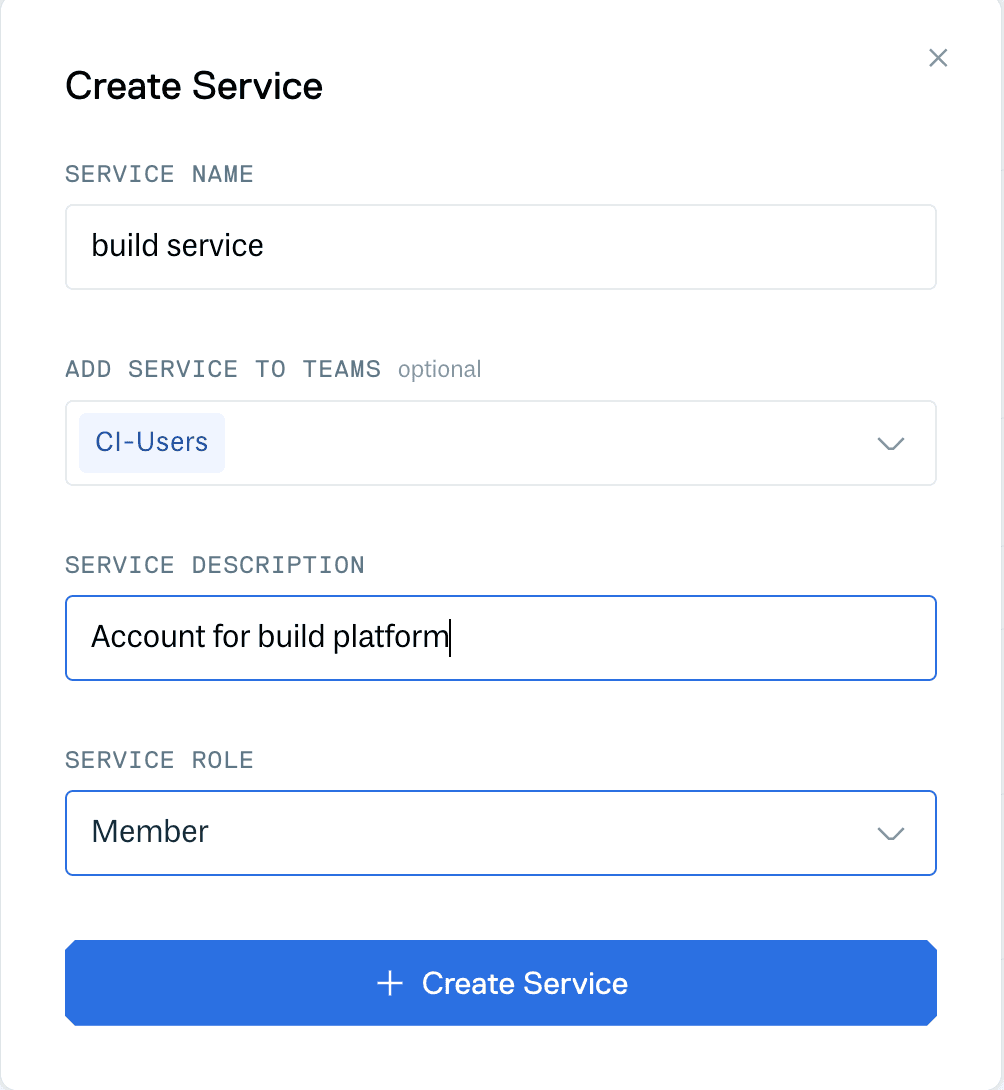Screen dimensions: 1004x1090
Task: Click the X icon to dismiss the dialog
Action: pyautogui.click(x=937, y=57)
